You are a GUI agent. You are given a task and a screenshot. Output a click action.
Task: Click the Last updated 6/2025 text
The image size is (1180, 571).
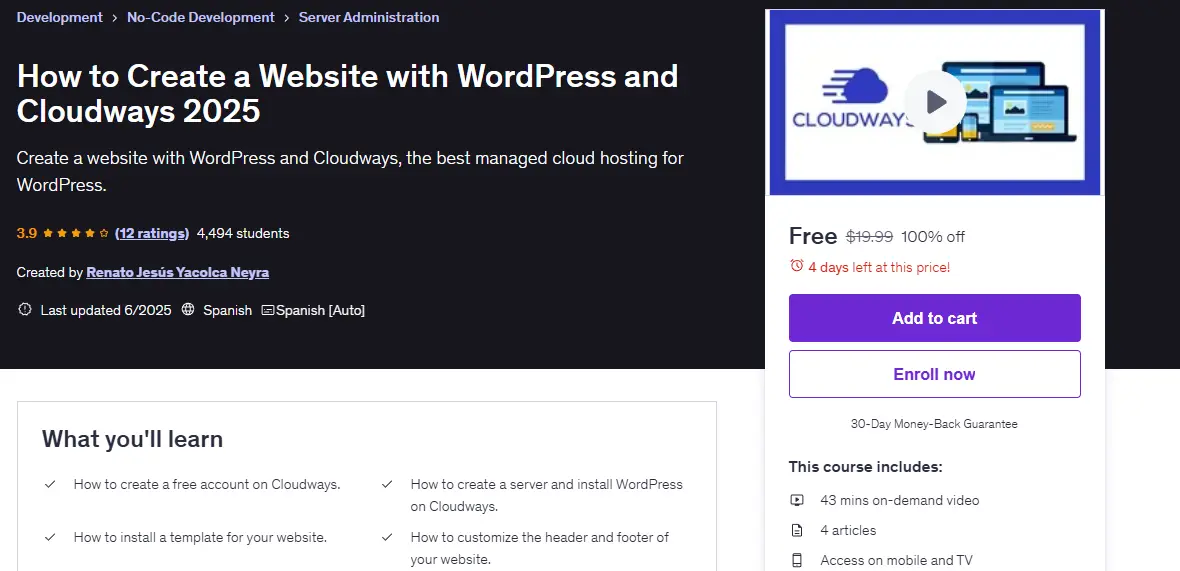coord(105,310)
